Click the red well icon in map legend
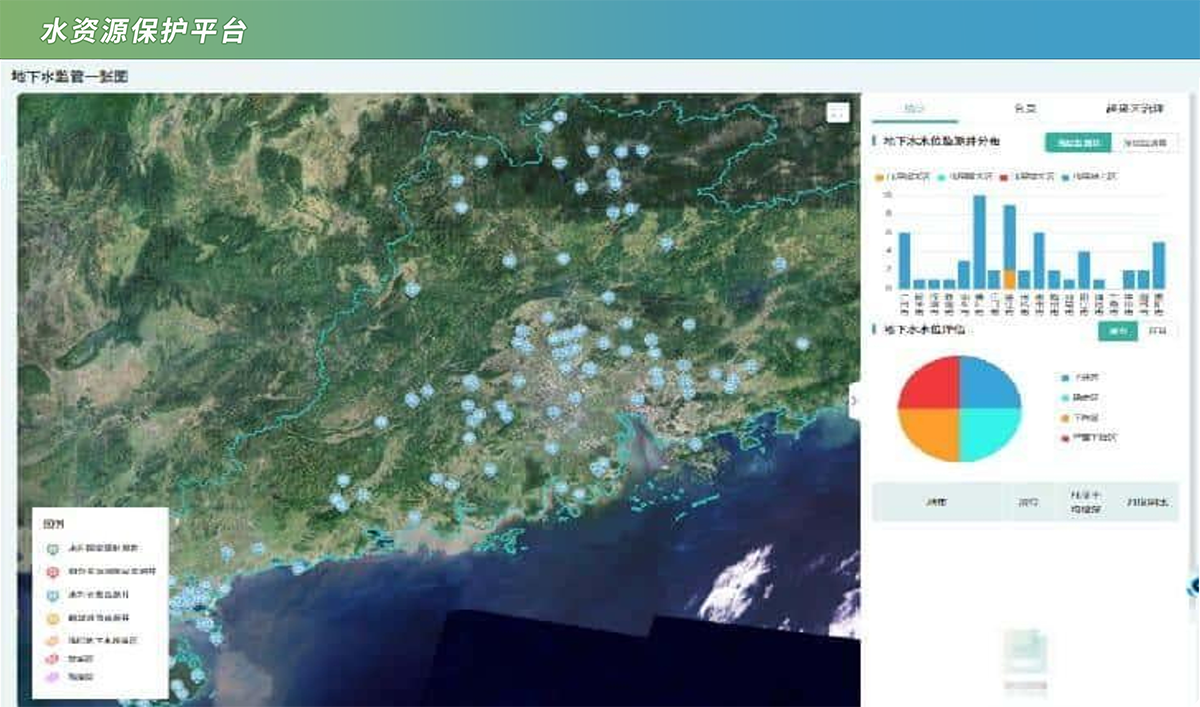 click(52, 571)
